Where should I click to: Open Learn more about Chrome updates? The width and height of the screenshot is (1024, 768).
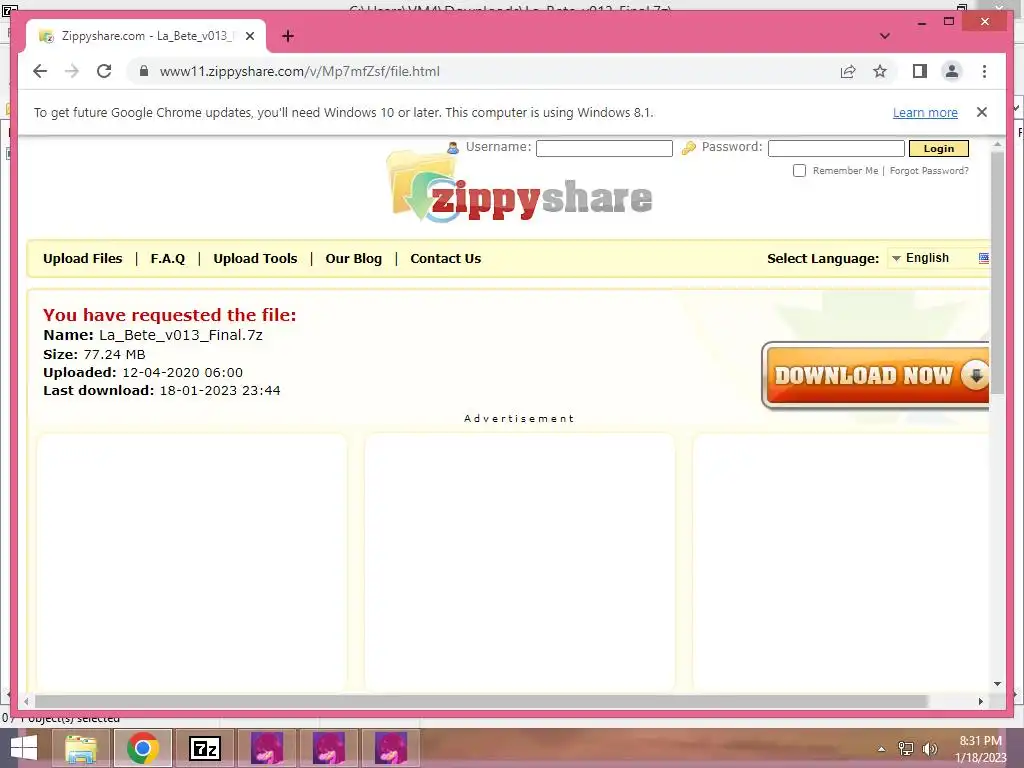tap(925, 112)
